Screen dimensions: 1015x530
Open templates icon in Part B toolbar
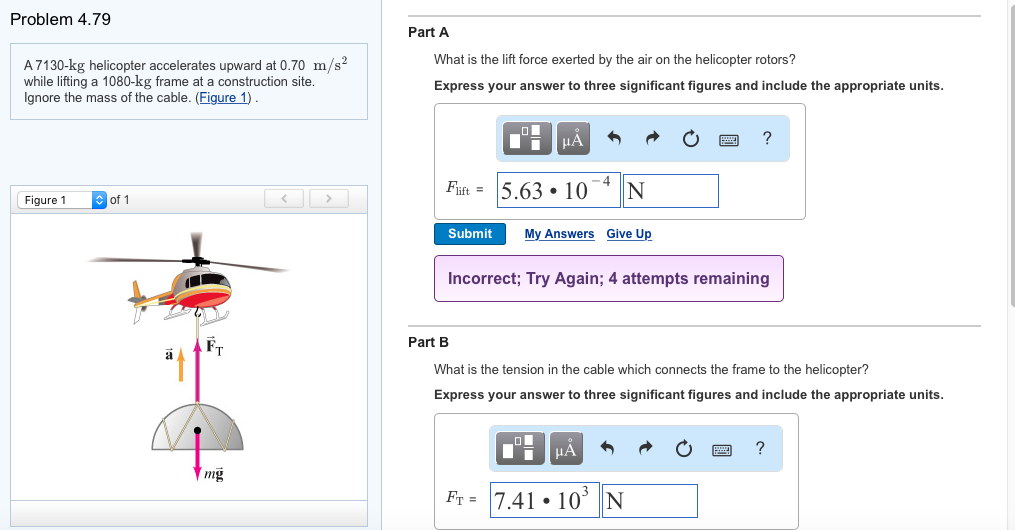(x=520, y=448)
